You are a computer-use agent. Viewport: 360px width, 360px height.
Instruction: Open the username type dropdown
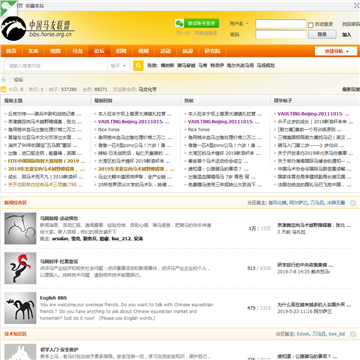click(x=239, y=24)
